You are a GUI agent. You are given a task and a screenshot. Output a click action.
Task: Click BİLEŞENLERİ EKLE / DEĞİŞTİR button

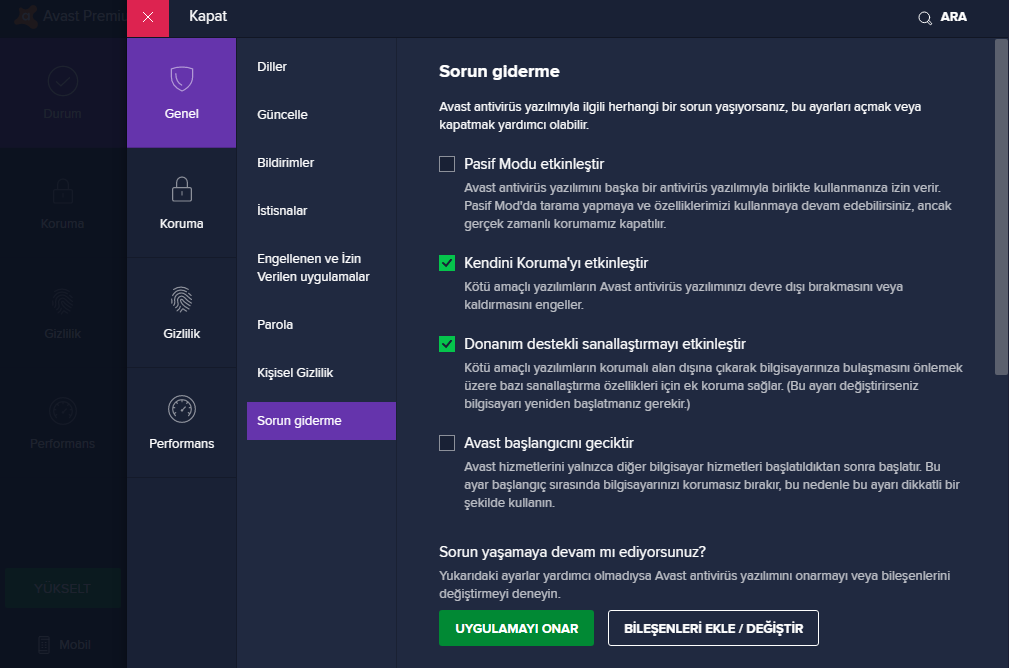(x=713, y=629)
